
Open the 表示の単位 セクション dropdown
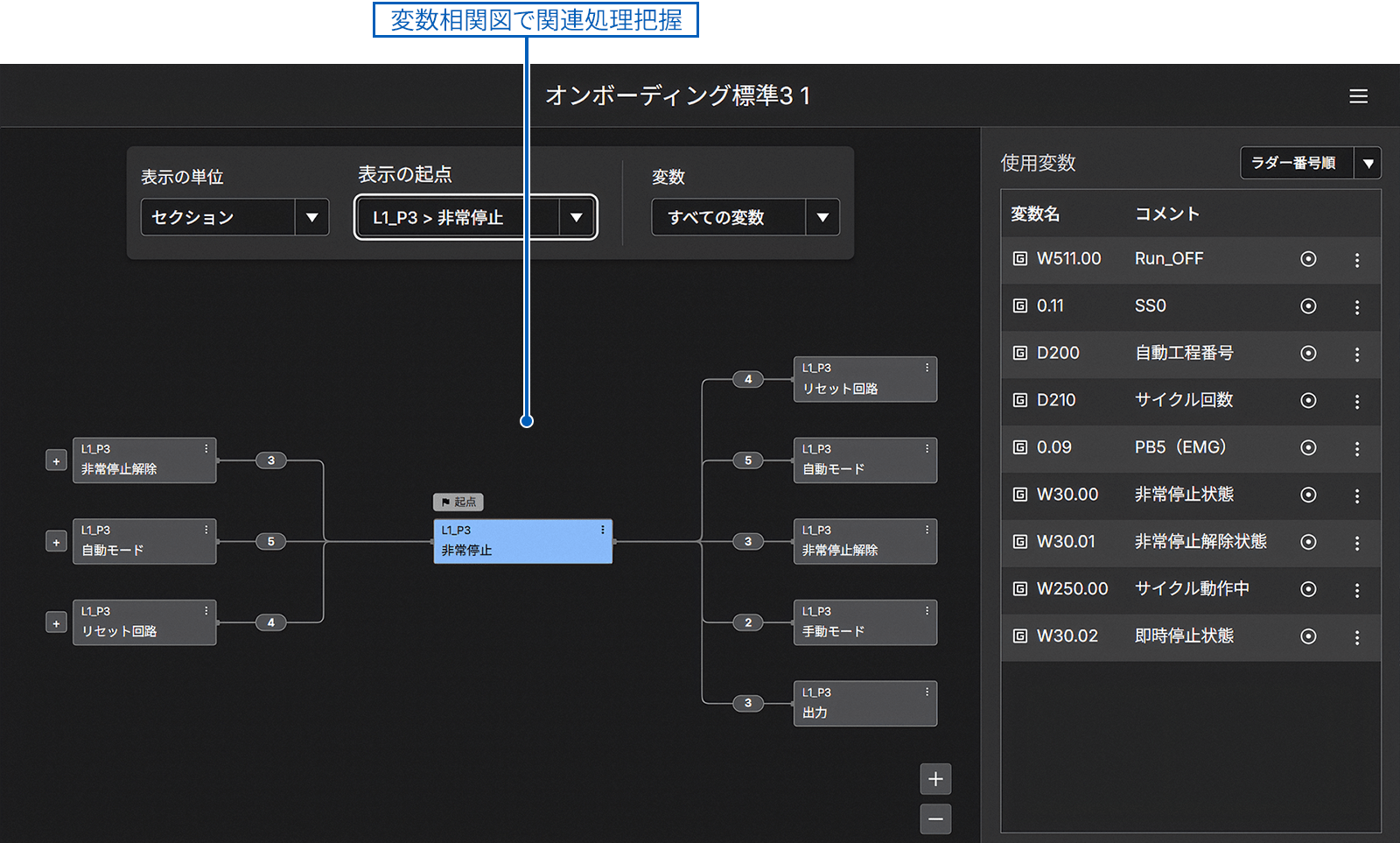234,217
